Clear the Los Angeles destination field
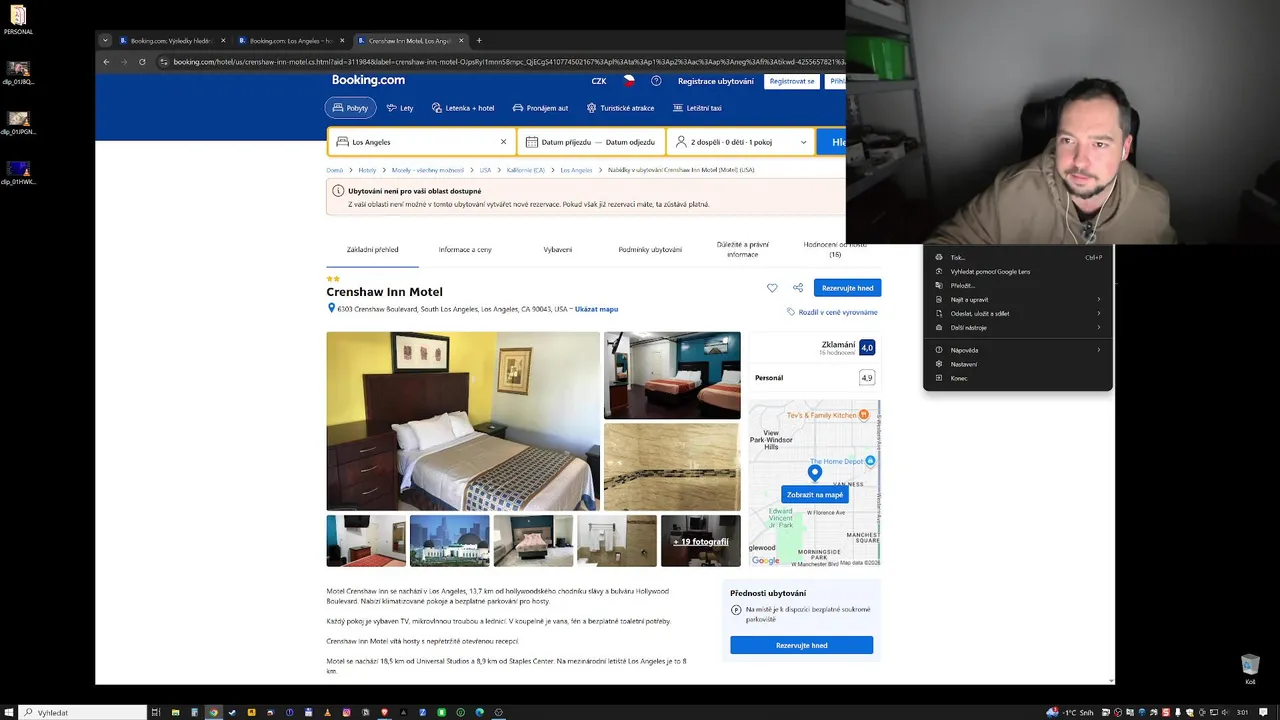The image size is (1280, 720). pos(503,142)
